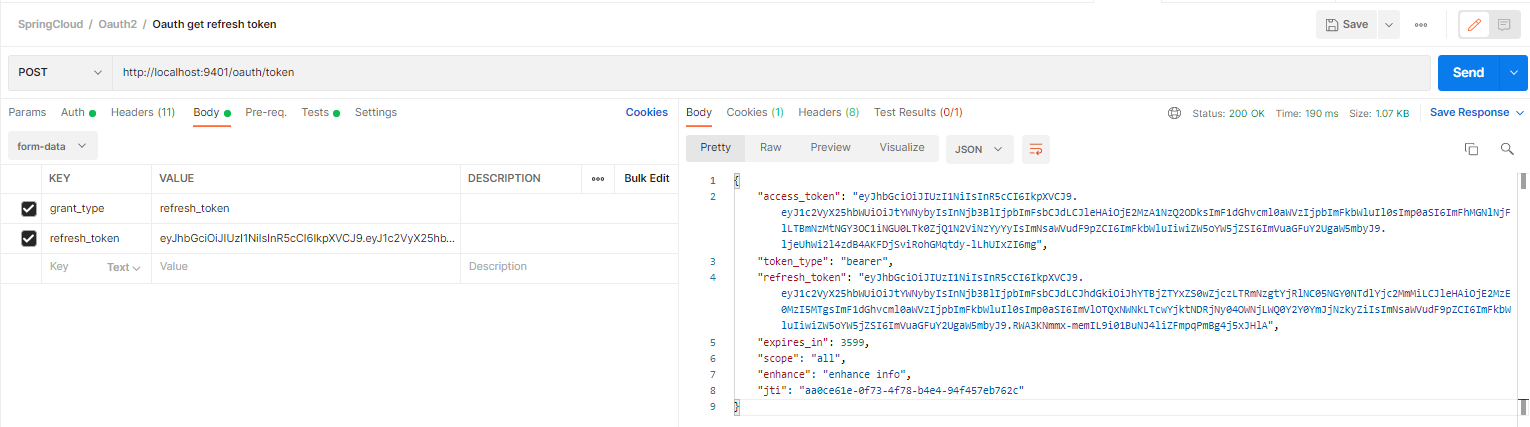This screenshot has height=427, width=1530.
Task: Open the comments icon panel
Action: tap(1503, 25)
